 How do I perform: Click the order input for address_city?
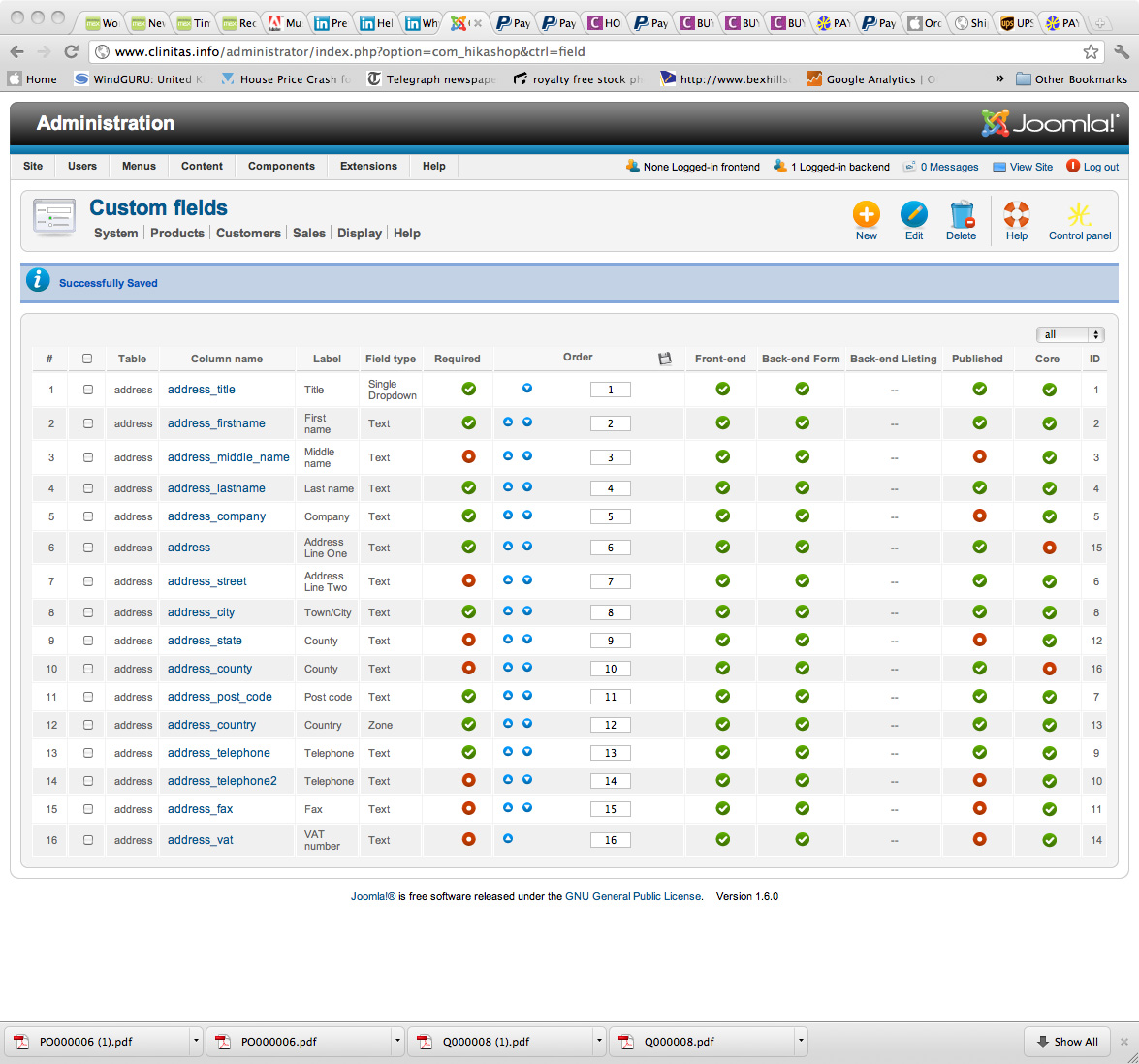(x=611, y=612)
